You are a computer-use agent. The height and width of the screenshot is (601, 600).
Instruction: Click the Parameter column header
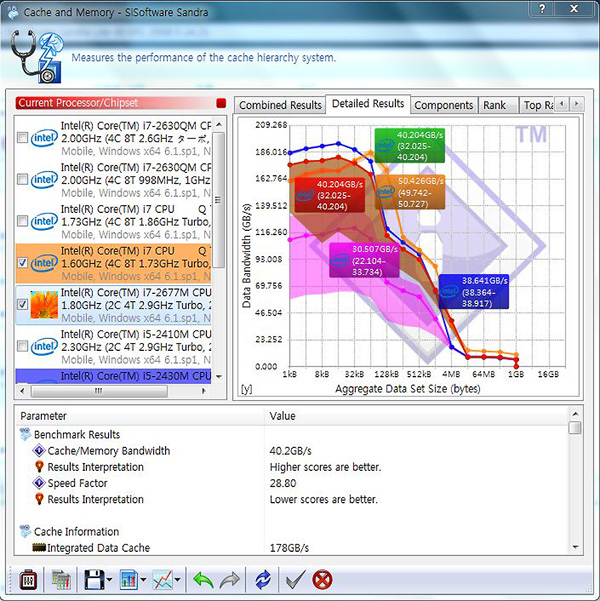[x=140, y=416]
